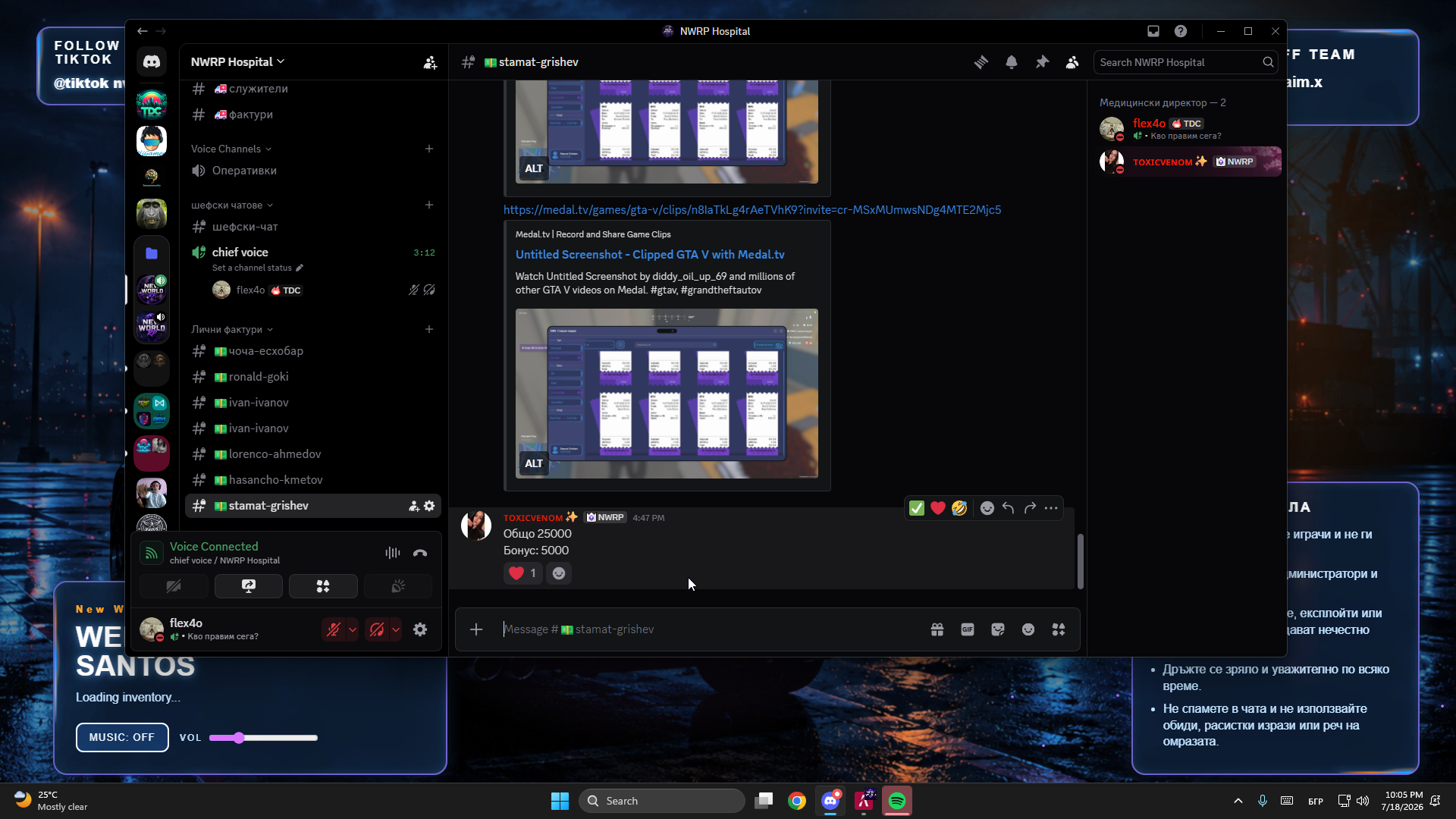The width and height of the screenshot is (1456, 819).
Task: Open notification settings bell icon
Action: 1012,62
